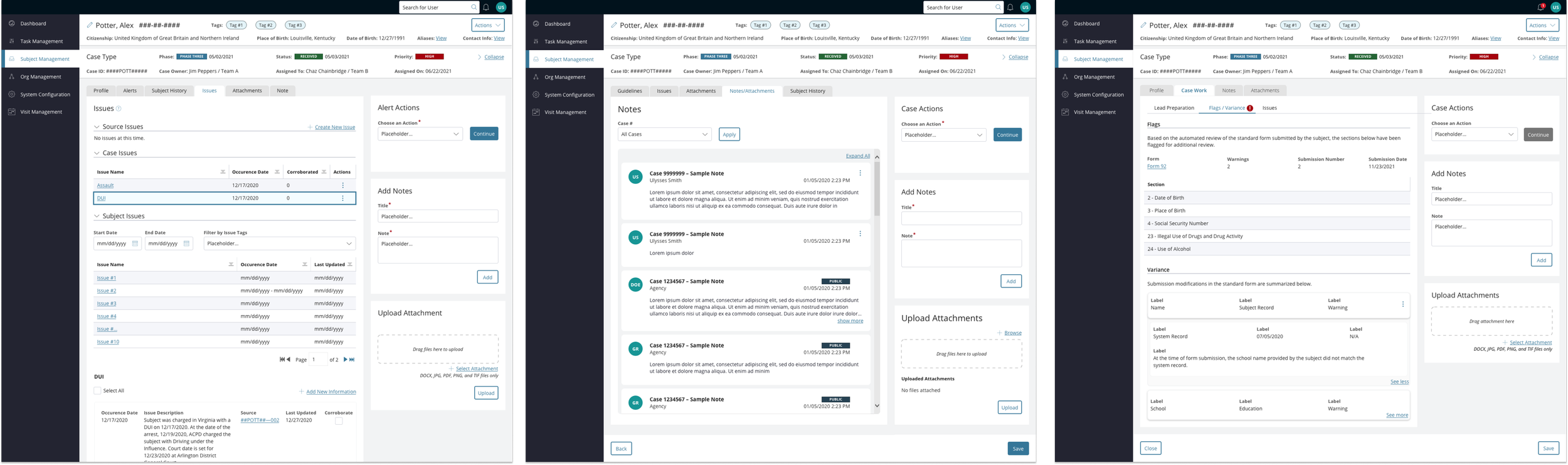Collapse the Source Issues section
Screen dimensions: 1568x465
(x=97, y=127)
